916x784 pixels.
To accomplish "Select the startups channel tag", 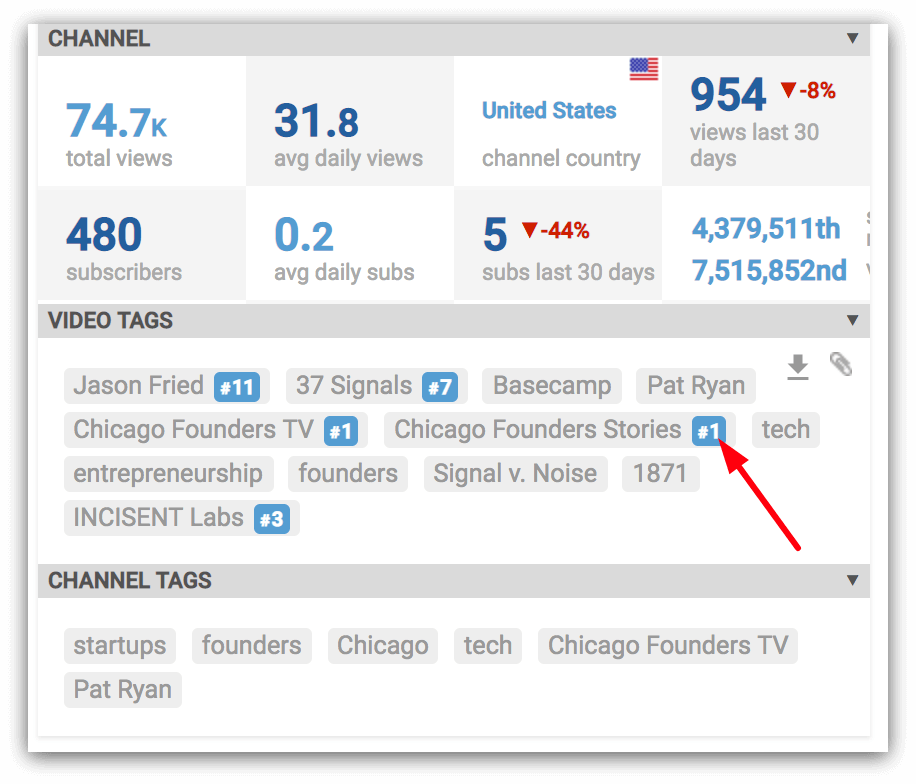I will click(x=120, y=646).
